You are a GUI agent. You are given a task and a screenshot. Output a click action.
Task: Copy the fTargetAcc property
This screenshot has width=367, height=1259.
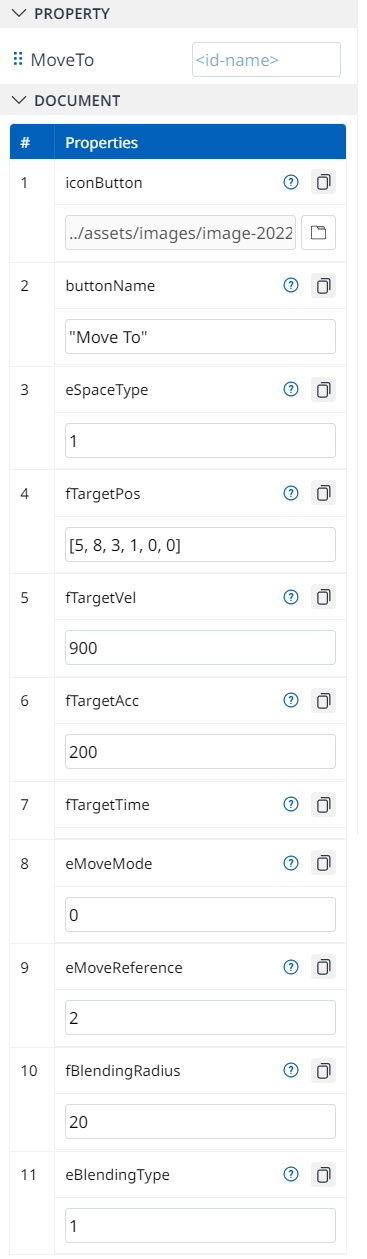click(x=323, y=700)
